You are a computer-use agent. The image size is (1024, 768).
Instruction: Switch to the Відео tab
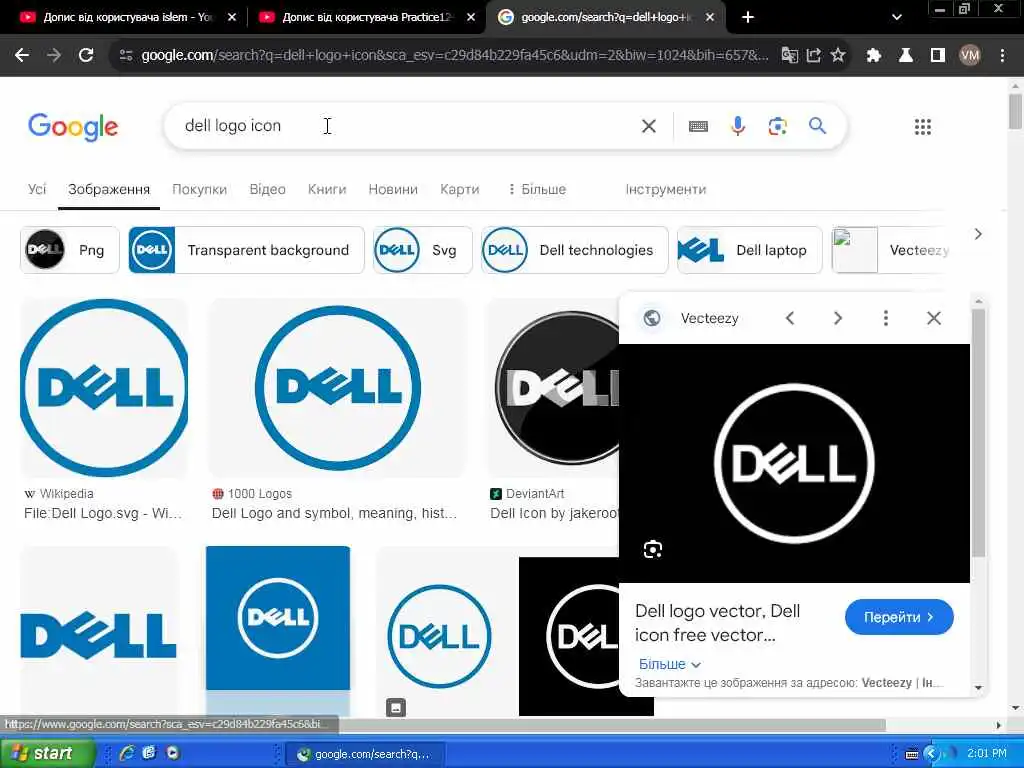click(268, 189)
